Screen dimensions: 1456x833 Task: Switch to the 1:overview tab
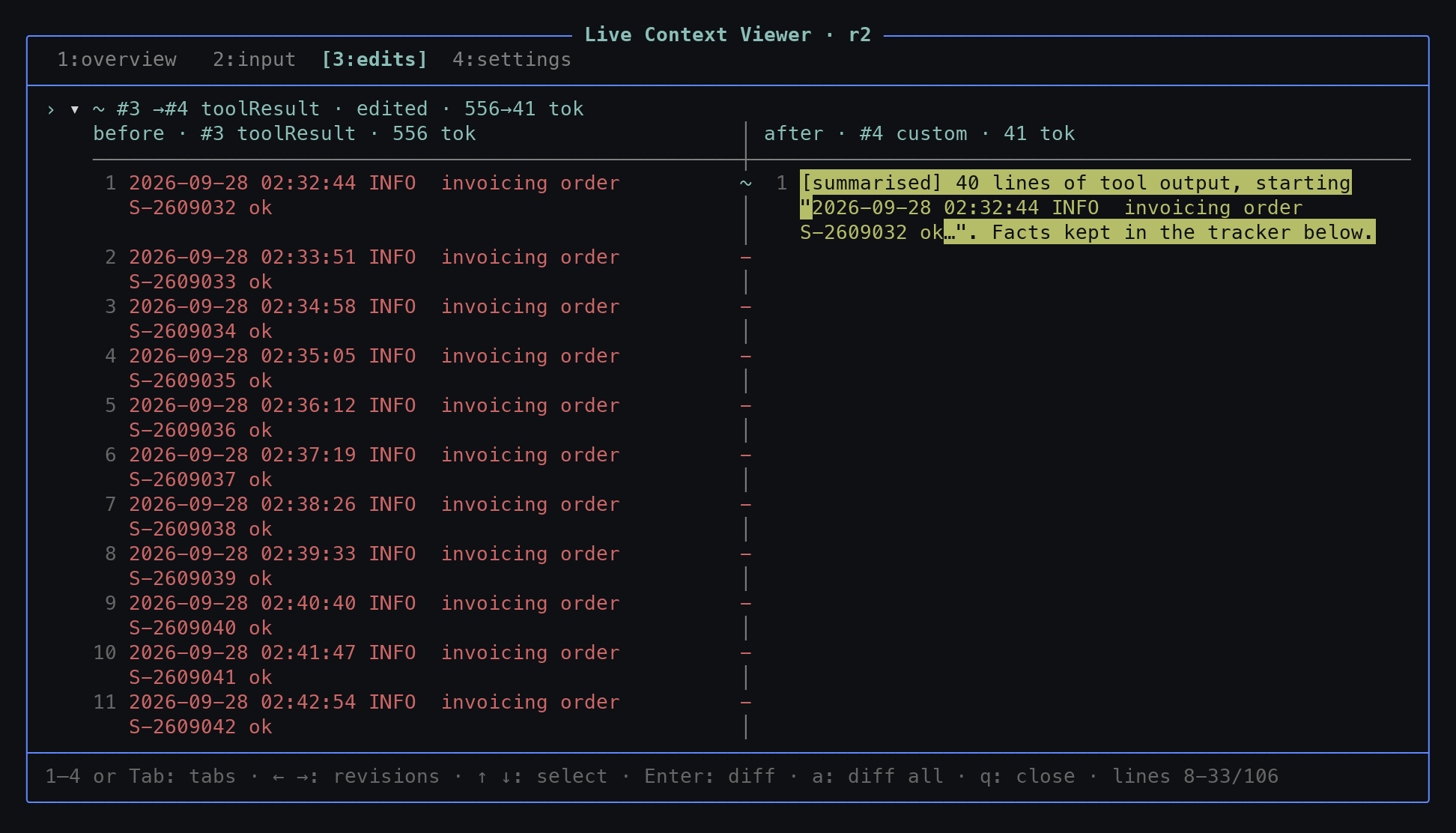point(117,59)
